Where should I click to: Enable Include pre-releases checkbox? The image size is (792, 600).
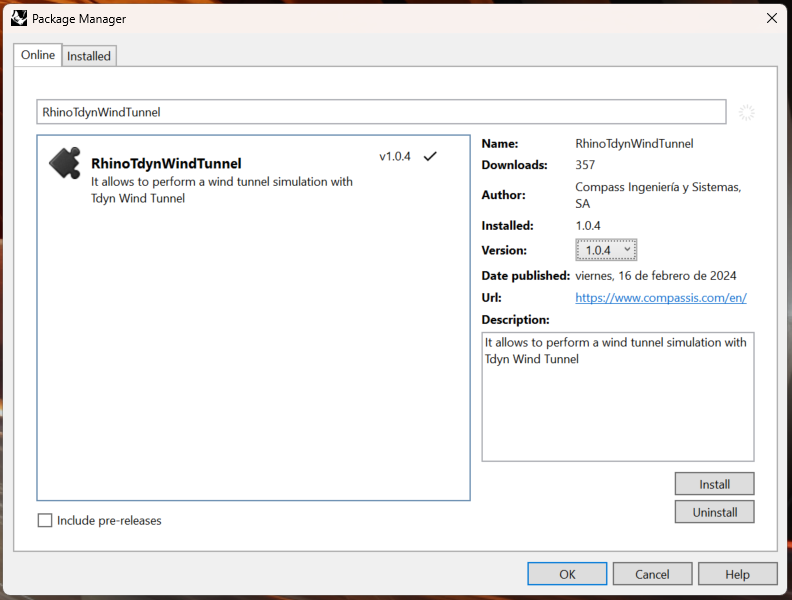45,520
